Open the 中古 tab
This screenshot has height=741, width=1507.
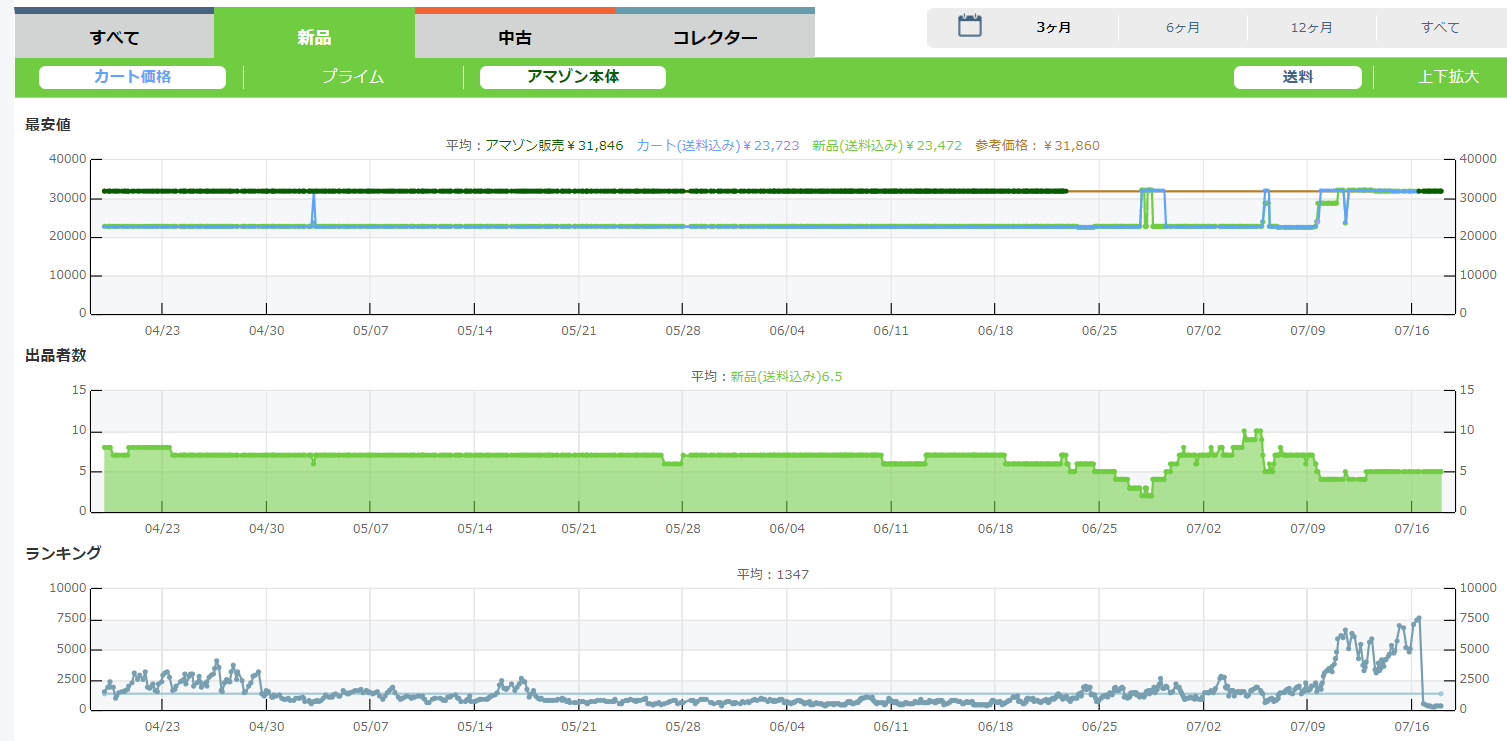click(515, 38)
